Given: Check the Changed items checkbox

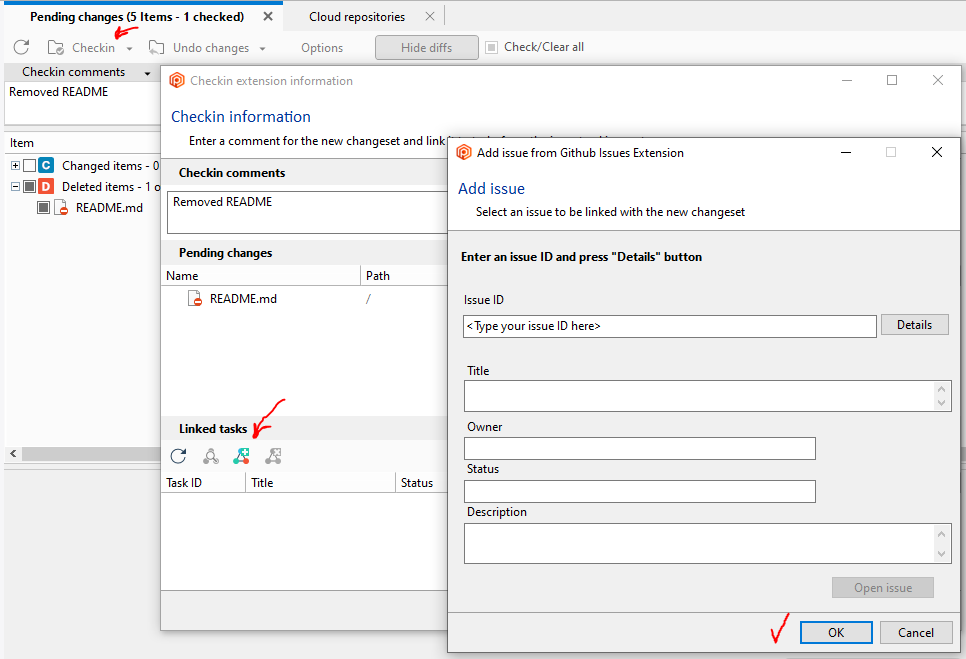Looking at the screenshot, I should coord(29,166).
